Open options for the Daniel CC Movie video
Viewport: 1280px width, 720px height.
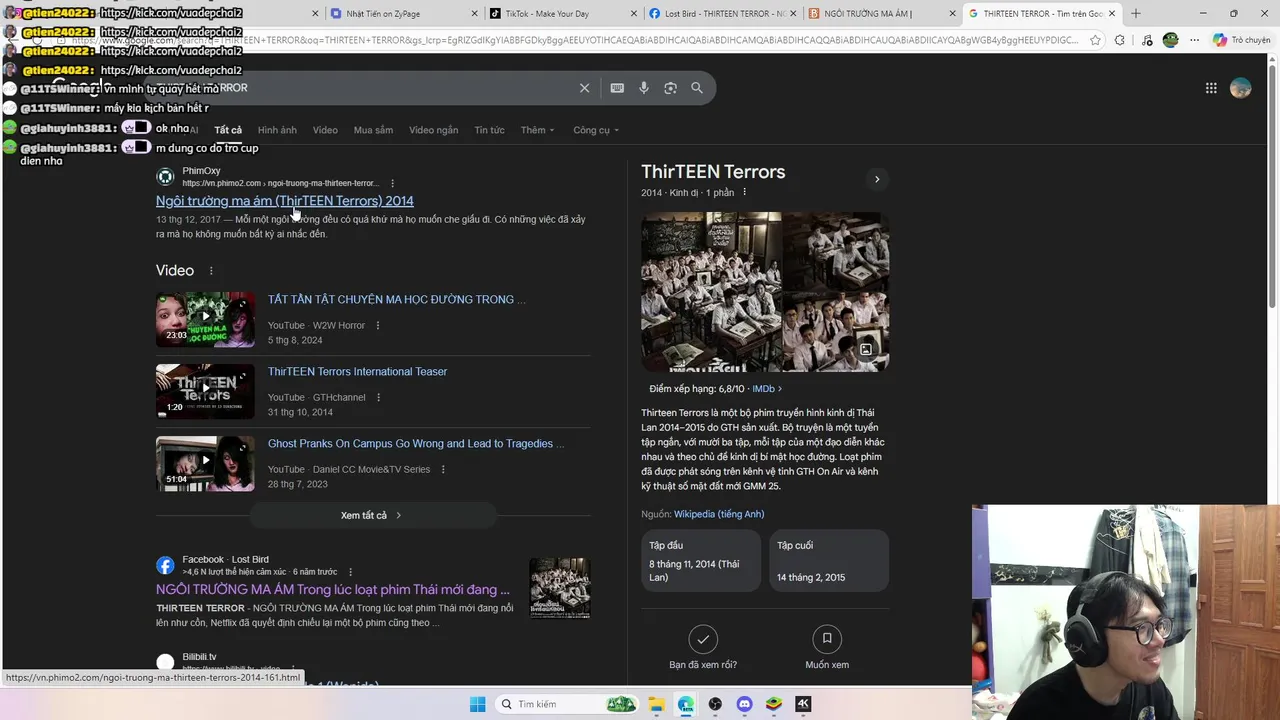(443, 469)
